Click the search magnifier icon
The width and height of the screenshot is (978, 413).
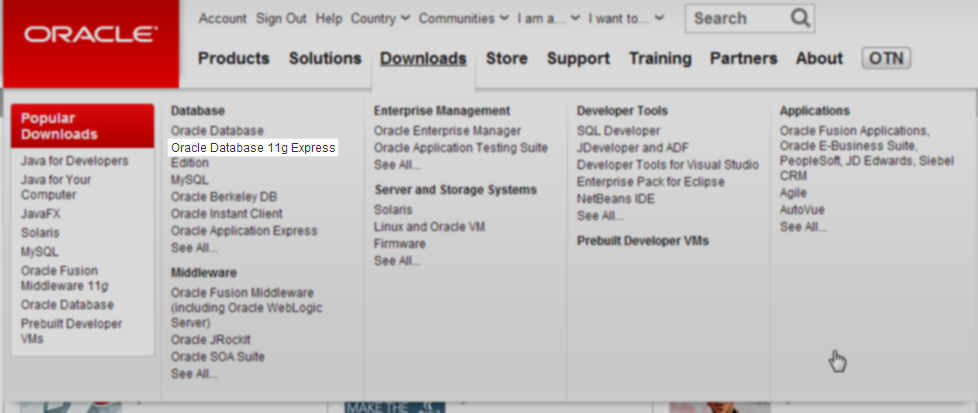(800, 18)
